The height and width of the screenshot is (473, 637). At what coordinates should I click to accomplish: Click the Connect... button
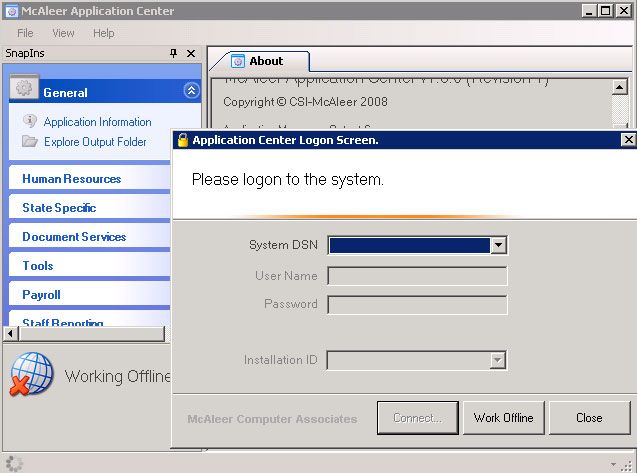tap(418, 418)
